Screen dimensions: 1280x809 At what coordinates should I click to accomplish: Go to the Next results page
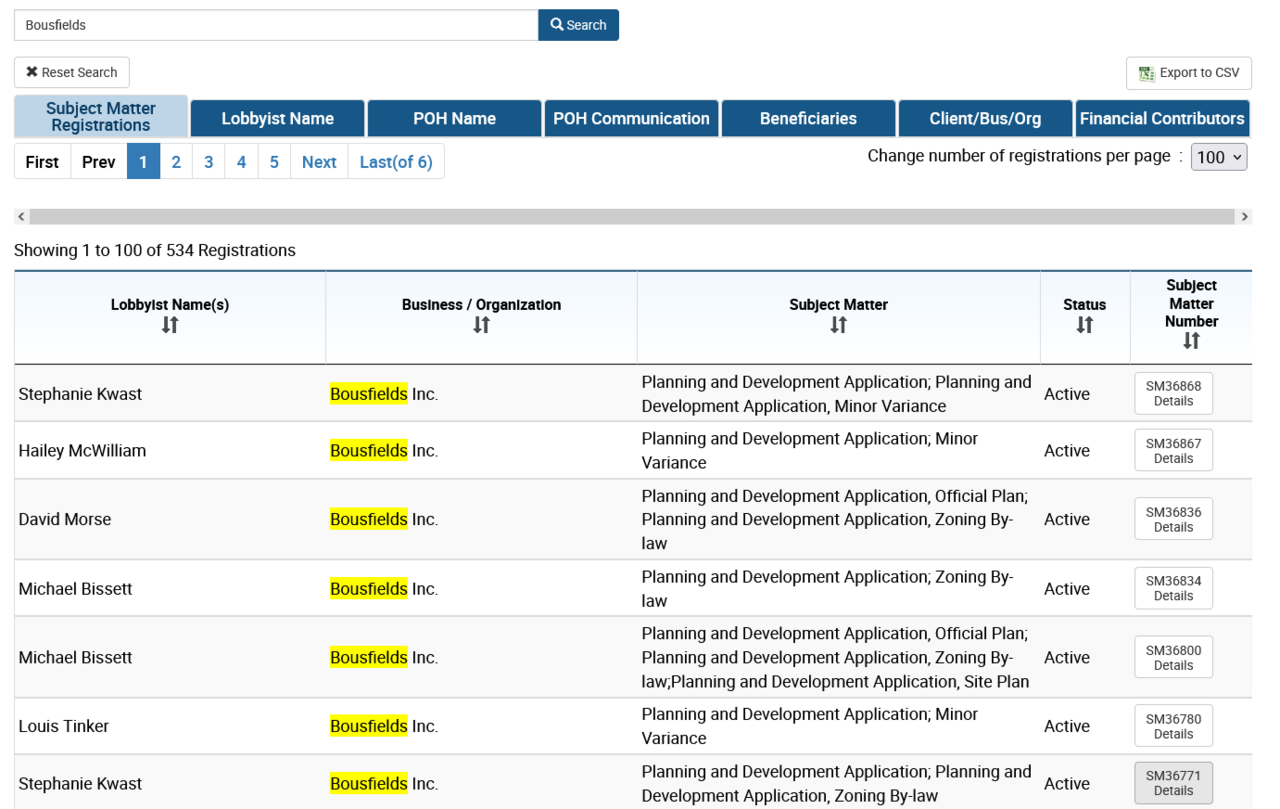[x=319, y=162]
